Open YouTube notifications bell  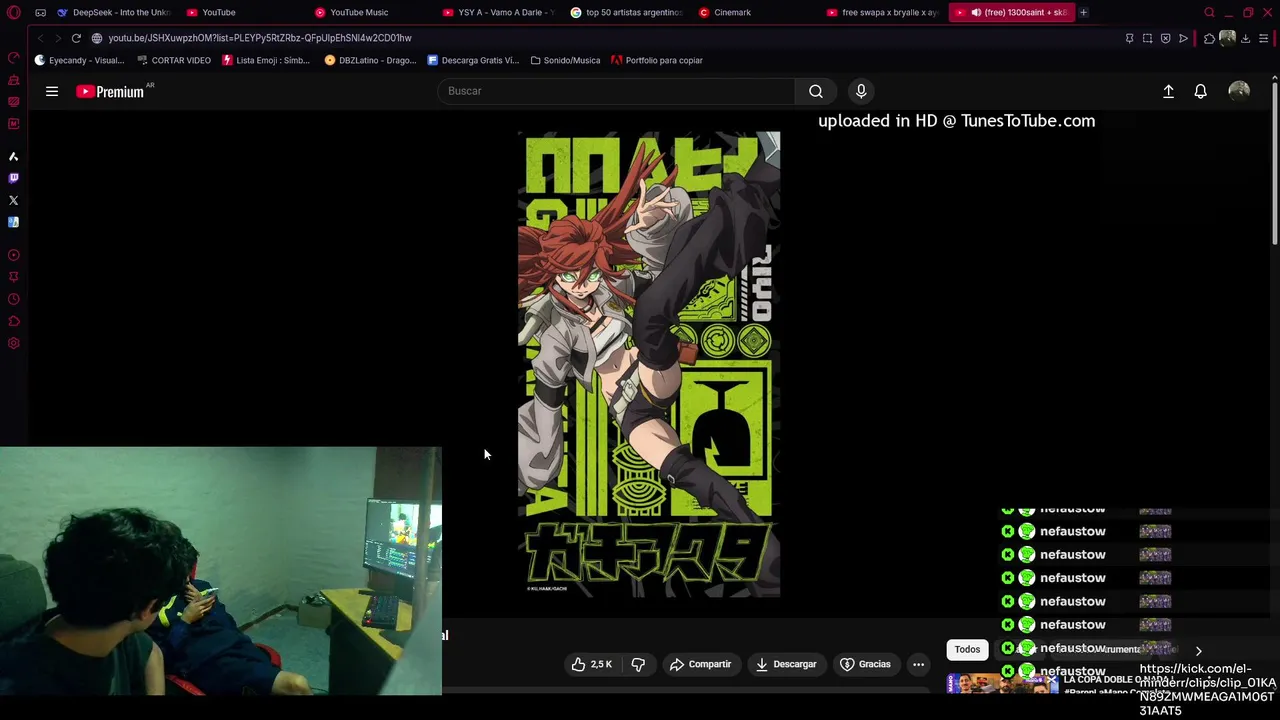1201,91
